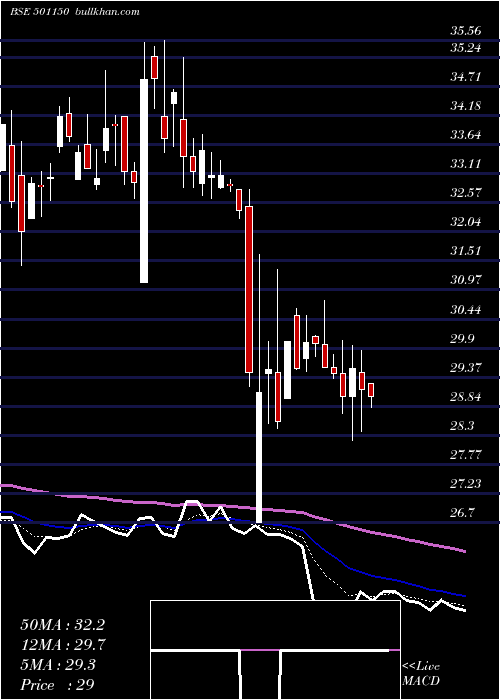Click the 28.3 price axis label
The width and height of the screenshot is (500, 700).
click(x=462, y=426)
